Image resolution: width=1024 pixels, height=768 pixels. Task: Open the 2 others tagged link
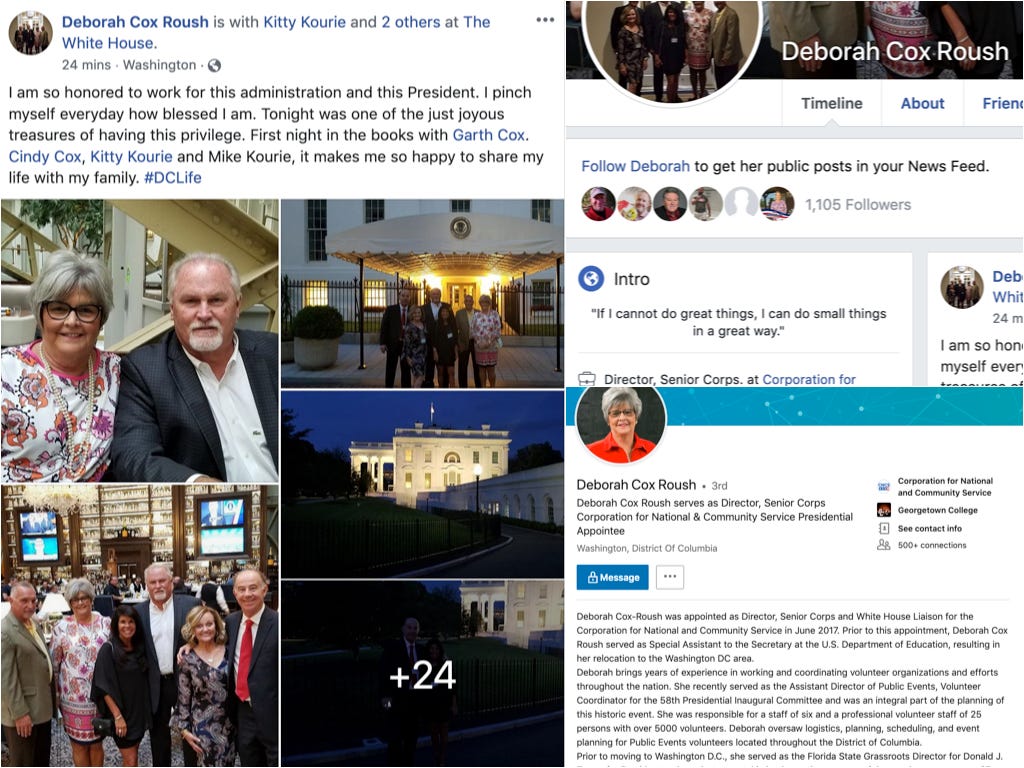click(x=411, y=22)
